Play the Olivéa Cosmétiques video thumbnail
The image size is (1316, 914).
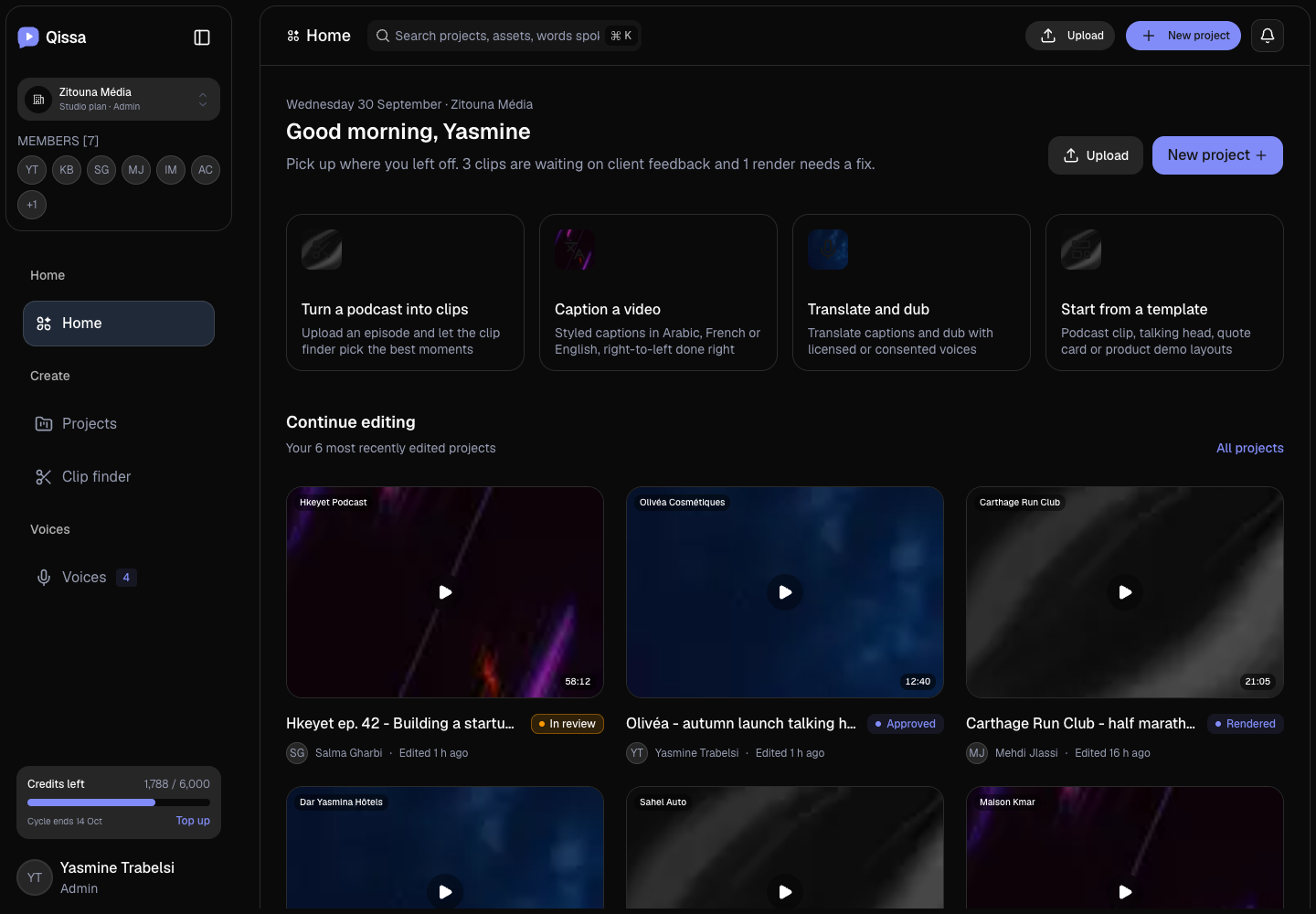(x=785, y=592)
